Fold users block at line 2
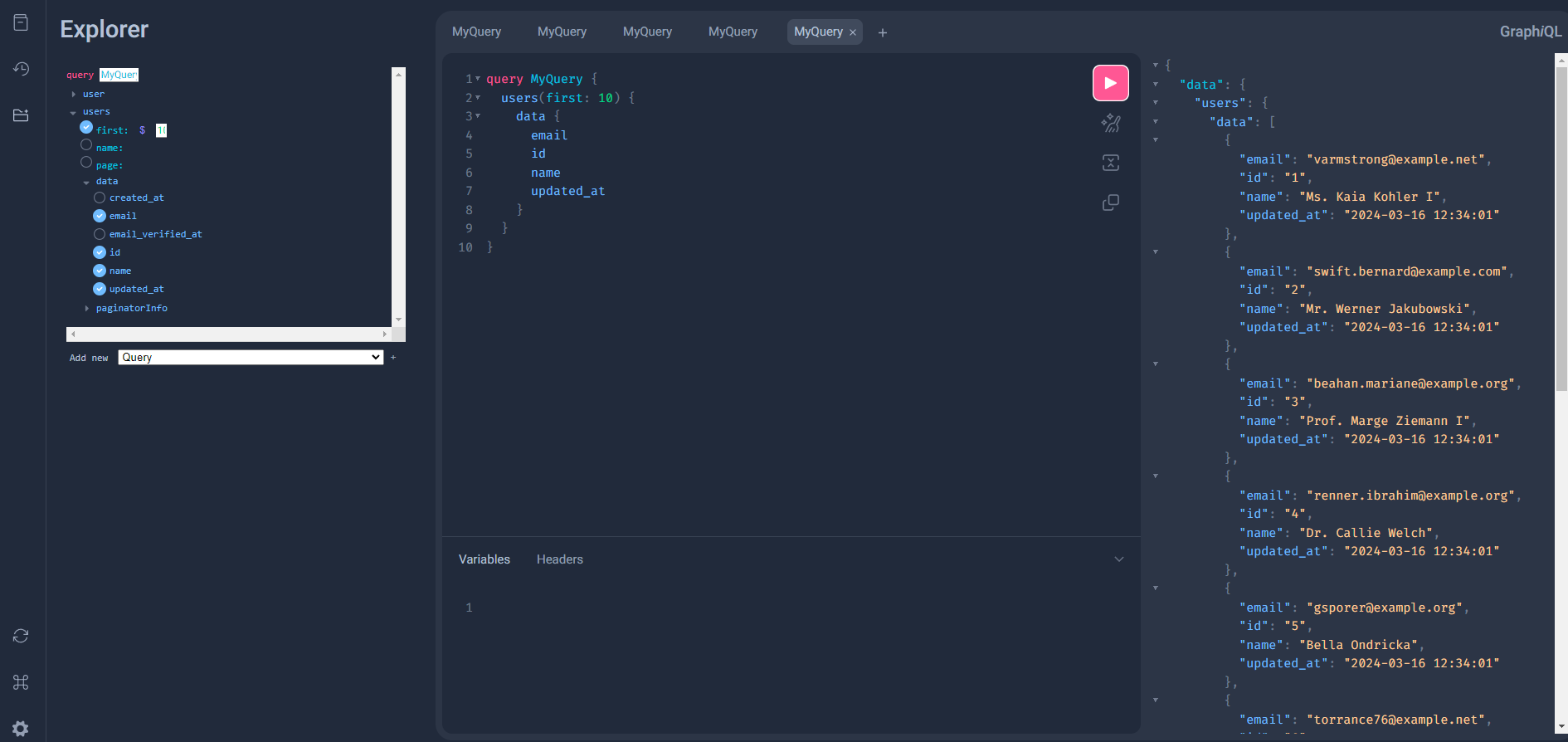The height and width of the screenshot is (742, 1568). 478,97
